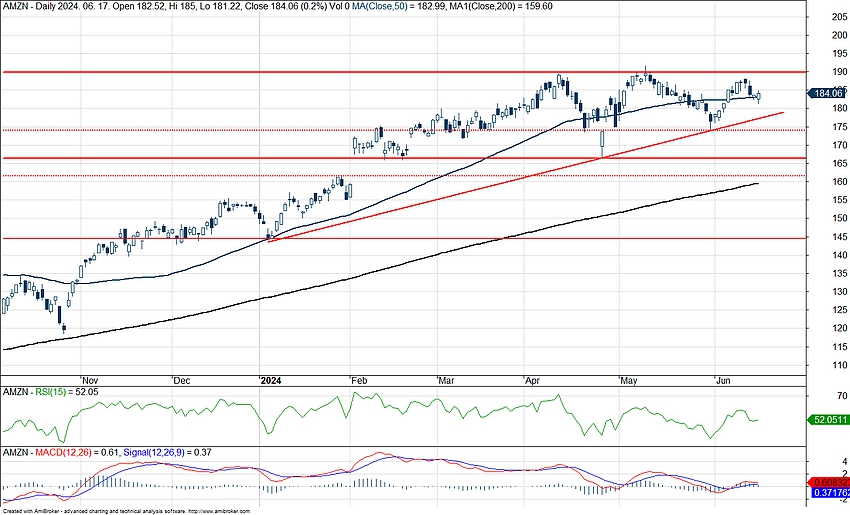This screenshot has width=850, height=515.
Task: Click the AMZN Daily chart title text
Action: click(176, 6)
